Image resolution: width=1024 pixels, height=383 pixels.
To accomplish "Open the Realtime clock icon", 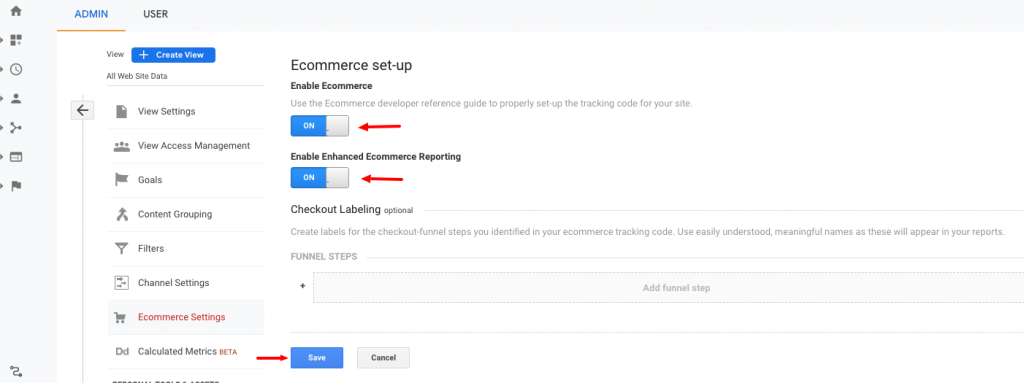I will coord(16,69).
